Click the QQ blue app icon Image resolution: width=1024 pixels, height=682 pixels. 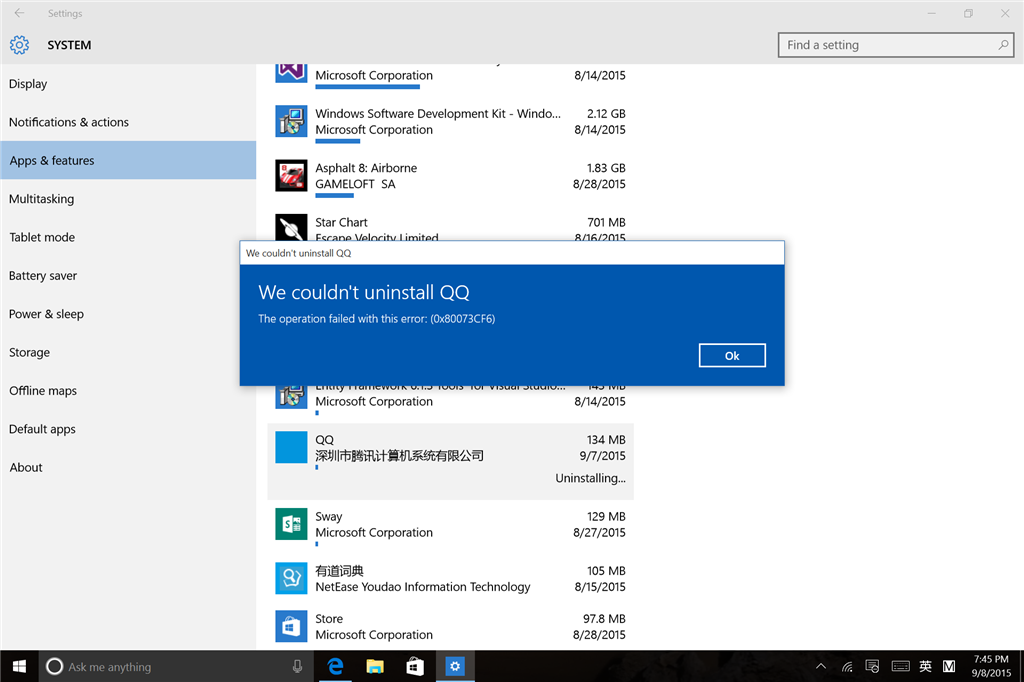pyautogui.click(x=291, y=447)
